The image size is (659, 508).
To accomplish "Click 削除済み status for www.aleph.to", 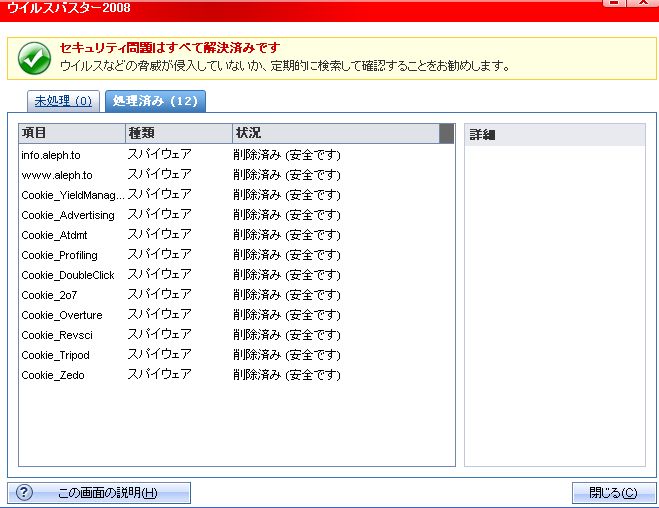I will coord(287,175).
